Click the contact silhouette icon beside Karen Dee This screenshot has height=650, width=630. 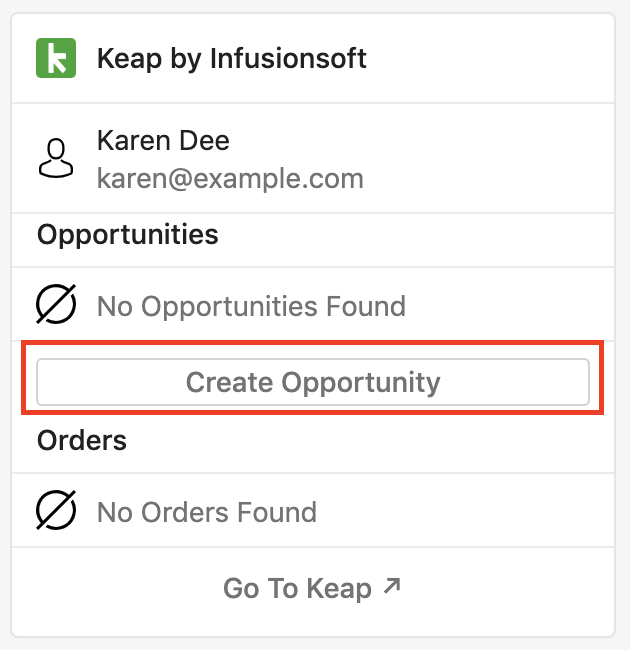click(56, 158)
